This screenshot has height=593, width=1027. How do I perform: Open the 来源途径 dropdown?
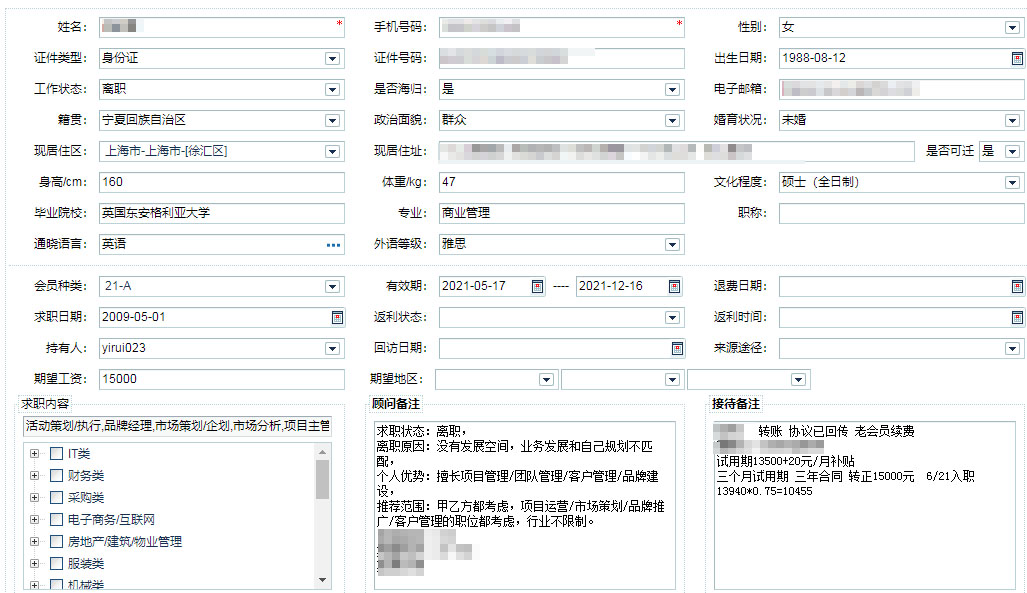point(1012,348)
